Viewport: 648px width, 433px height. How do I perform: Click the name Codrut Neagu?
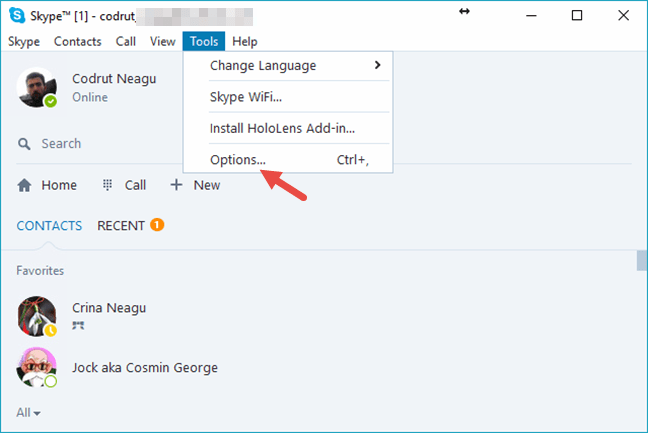tap(114, 79)
